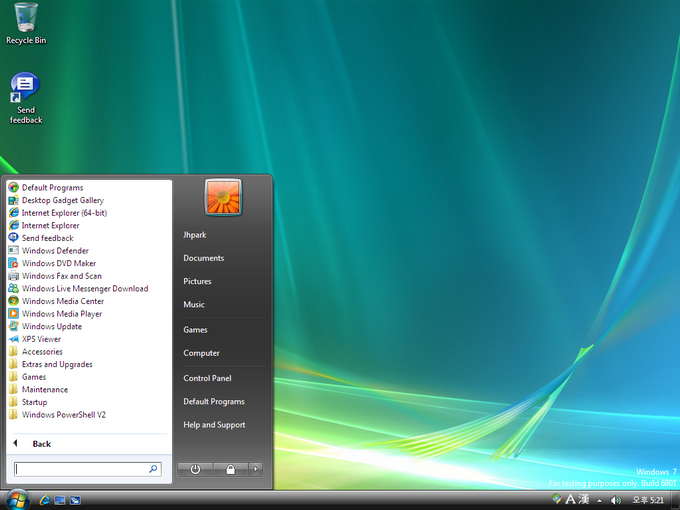The image size is (680, 510).
Task: Open Internet Explorer from the taskbar
Action: pyautogui.click(x=44, y=500)
